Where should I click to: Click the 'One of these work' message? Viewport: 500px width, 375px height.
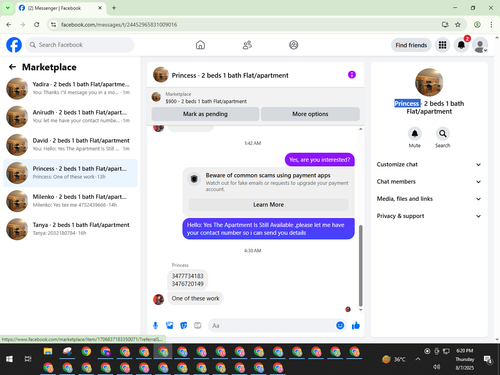195,298
